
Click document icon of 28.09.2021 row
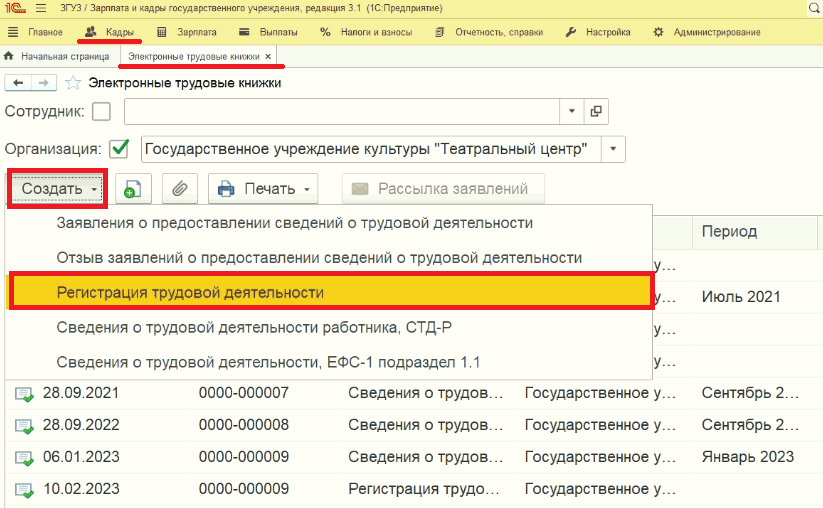click(24, 394)
